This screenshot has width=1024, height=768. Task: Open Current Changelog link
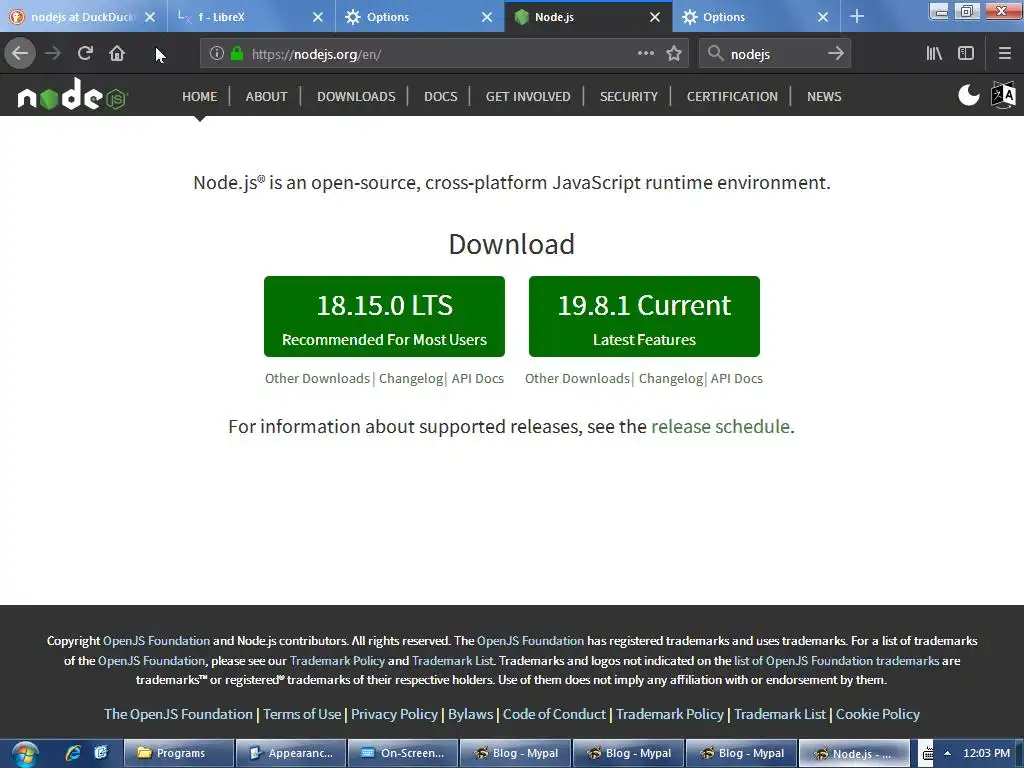click(x=671, y=379)
